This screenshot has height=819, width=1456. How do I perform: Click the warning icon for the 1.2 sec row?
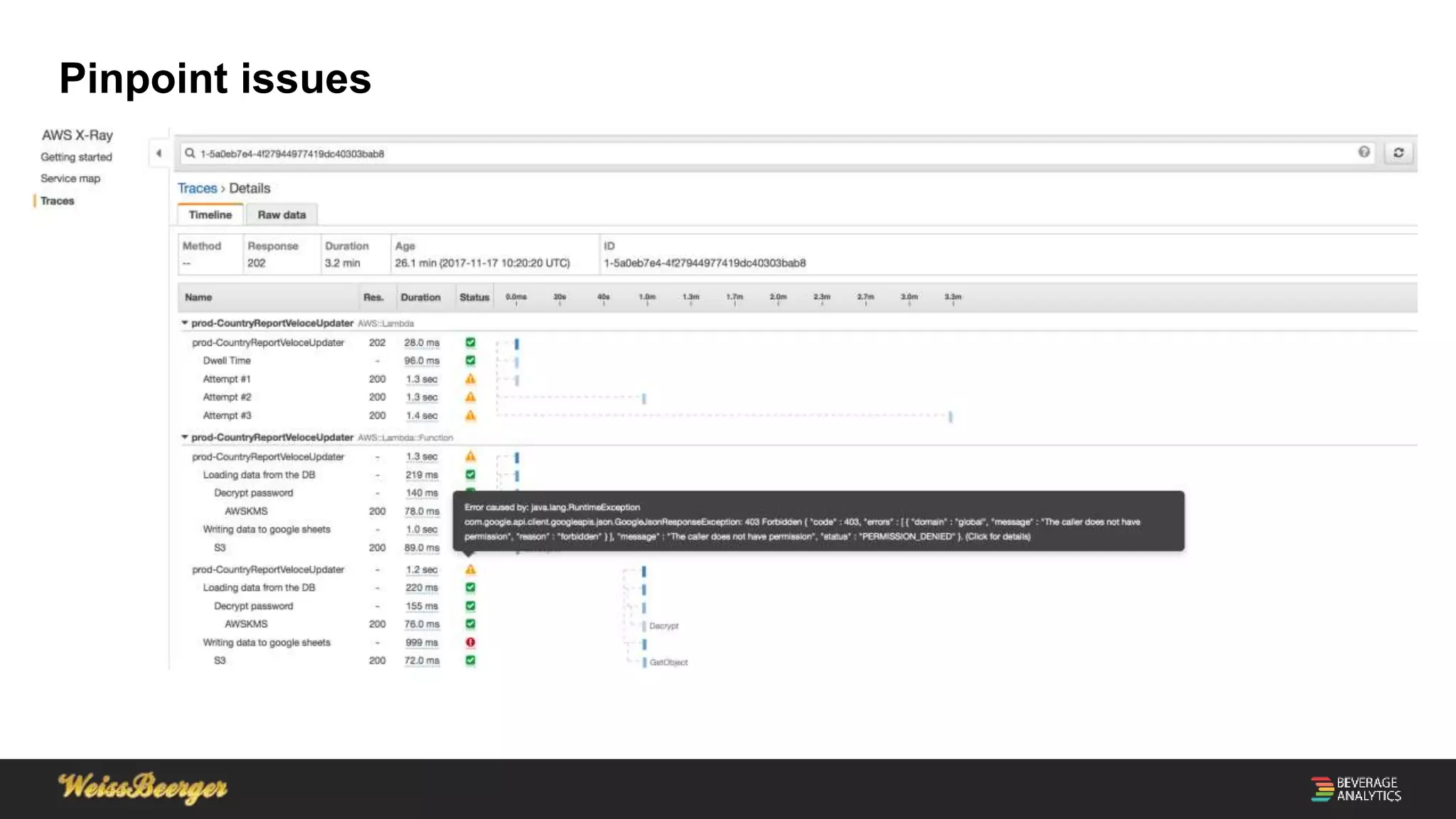pyautogui.click(x=470, y=569)
